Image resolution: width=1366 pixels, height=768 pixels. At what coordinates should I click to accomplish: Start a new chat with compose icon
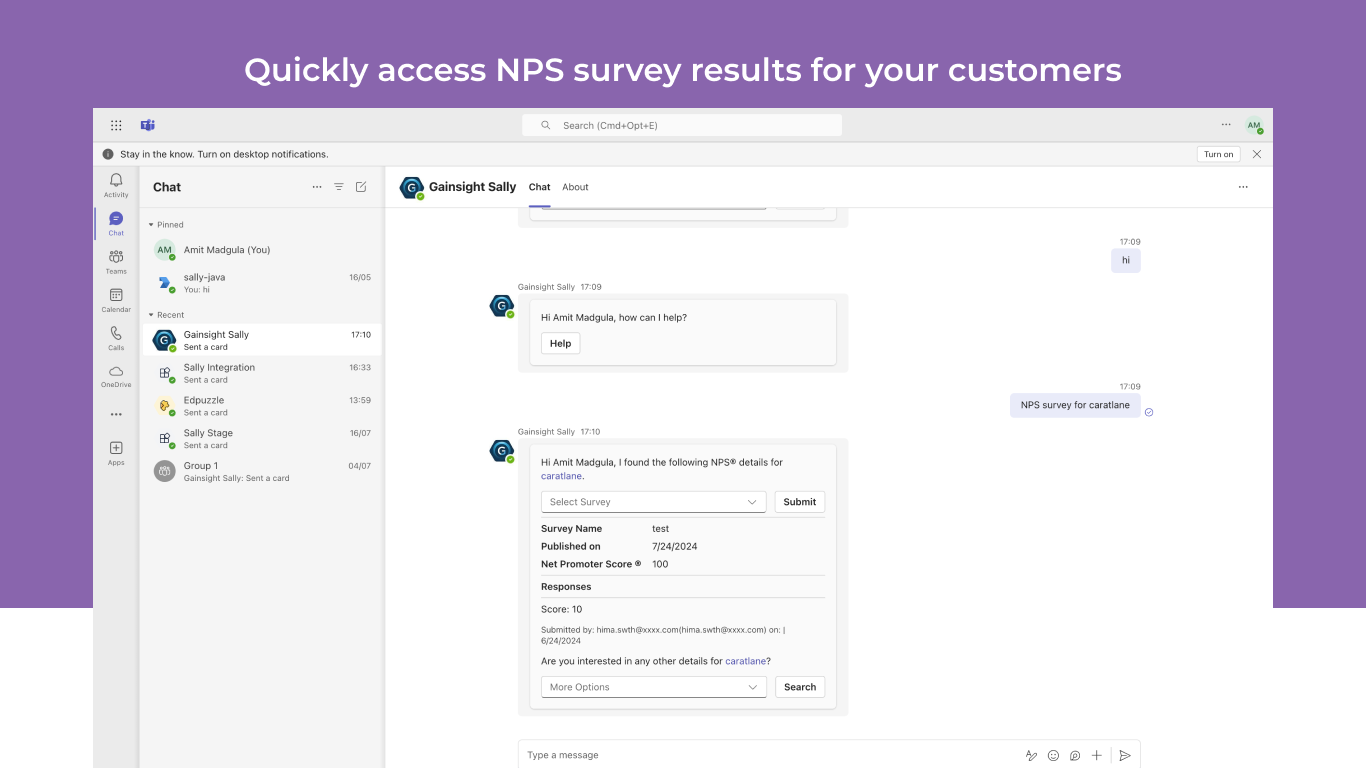tap(361, 187)
